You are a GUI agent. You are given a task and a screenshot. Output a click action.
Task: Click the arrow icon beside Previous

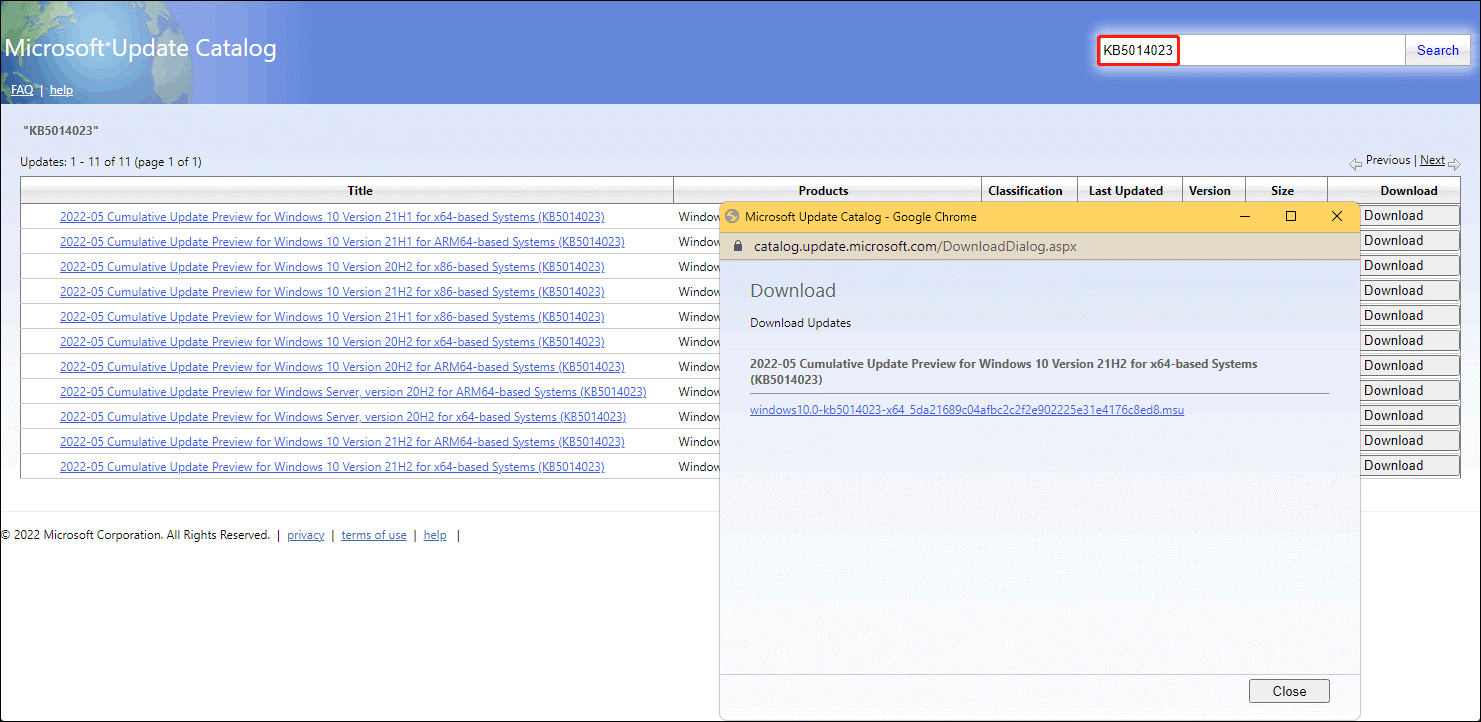1355,163
